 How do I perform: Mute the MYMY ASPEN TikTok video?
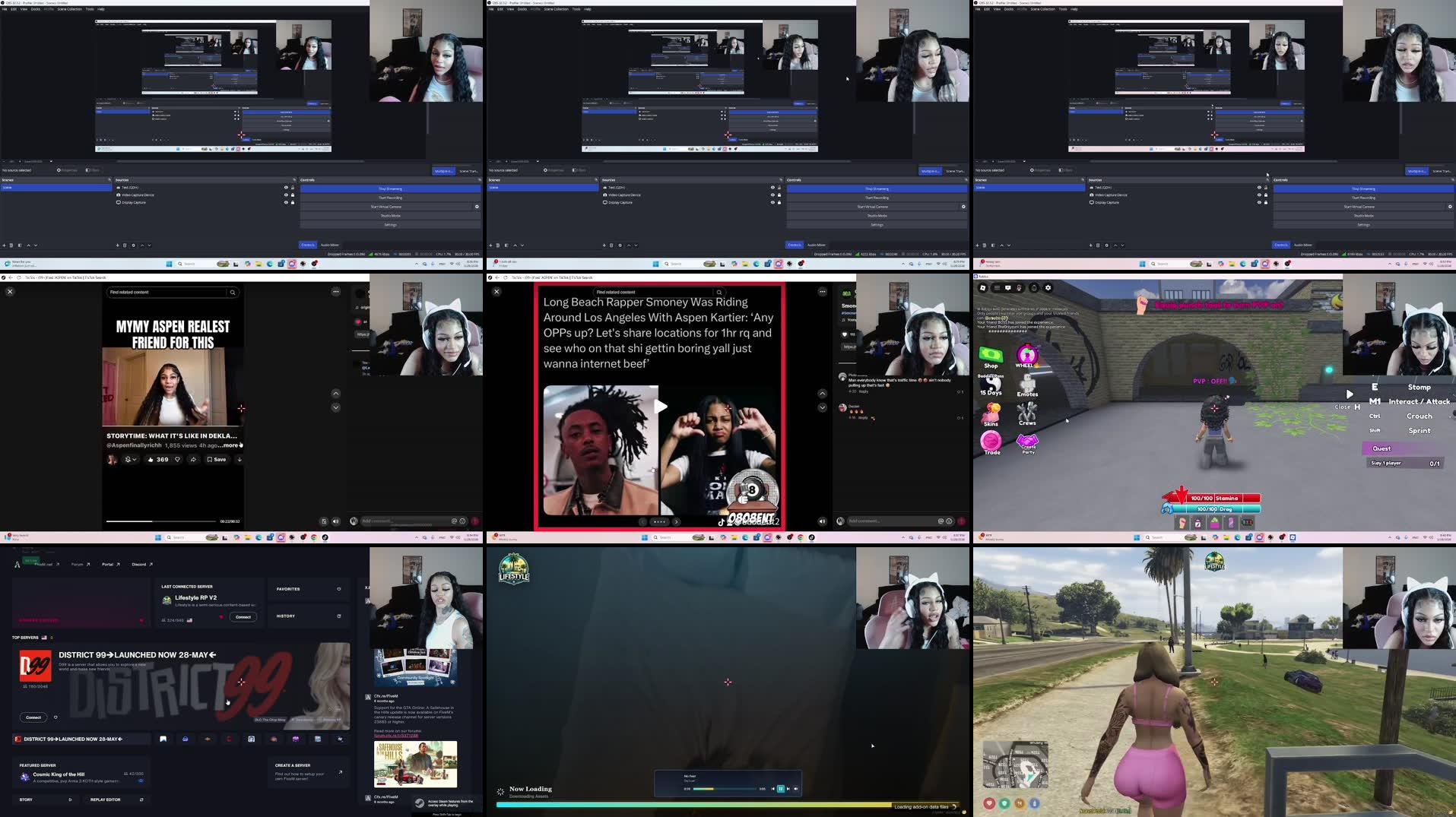click(335, 521)
